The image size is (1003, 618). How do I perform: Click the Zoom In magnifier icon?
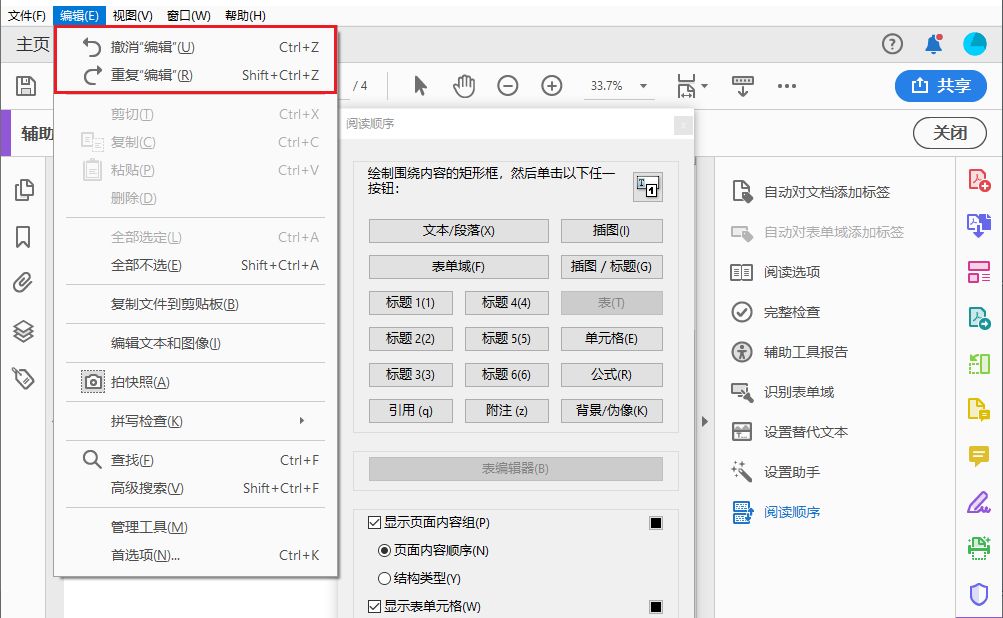point(551,85)
